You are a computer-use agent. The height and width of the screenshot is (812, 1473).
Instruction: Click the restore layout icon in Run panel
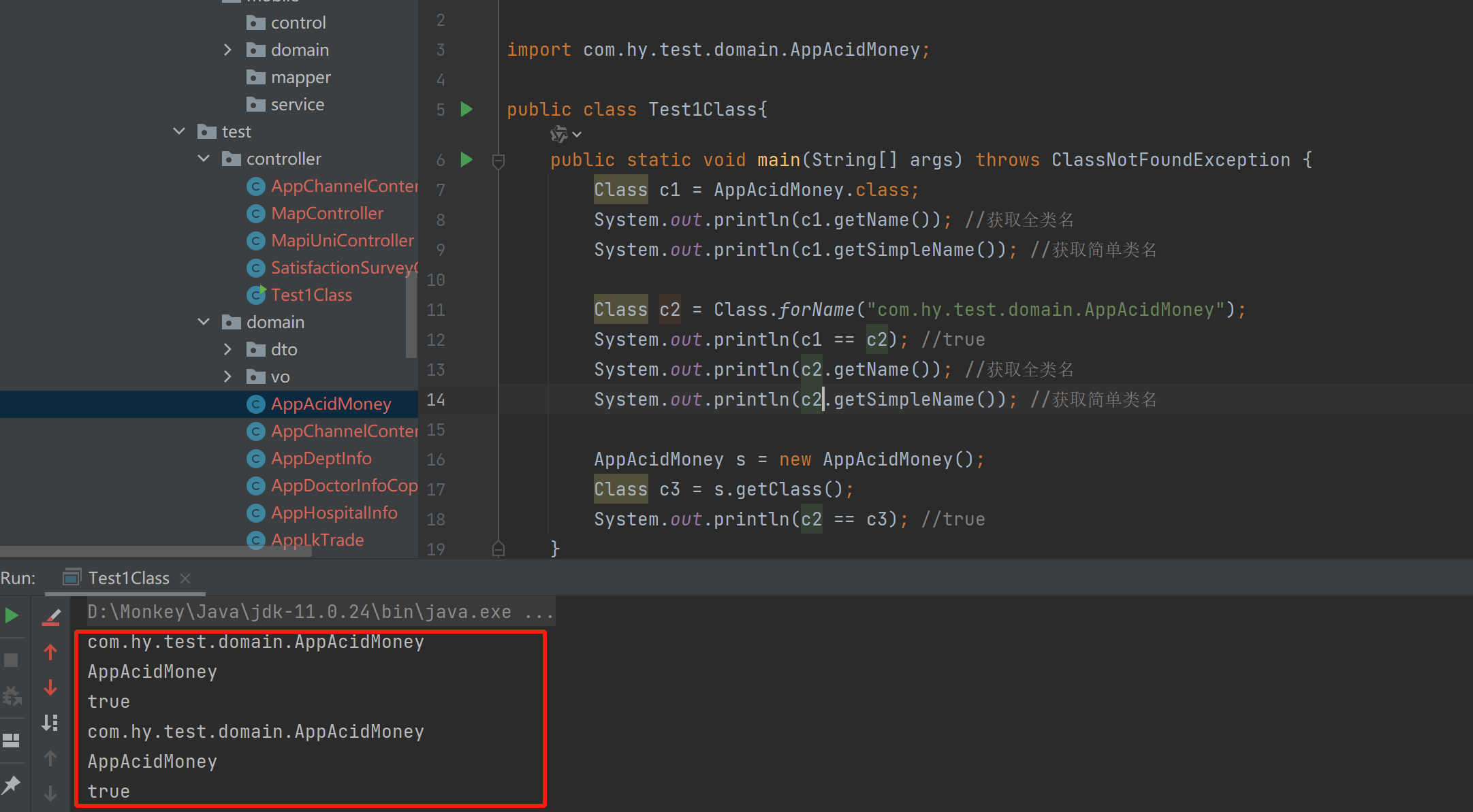tap(12, 740)
